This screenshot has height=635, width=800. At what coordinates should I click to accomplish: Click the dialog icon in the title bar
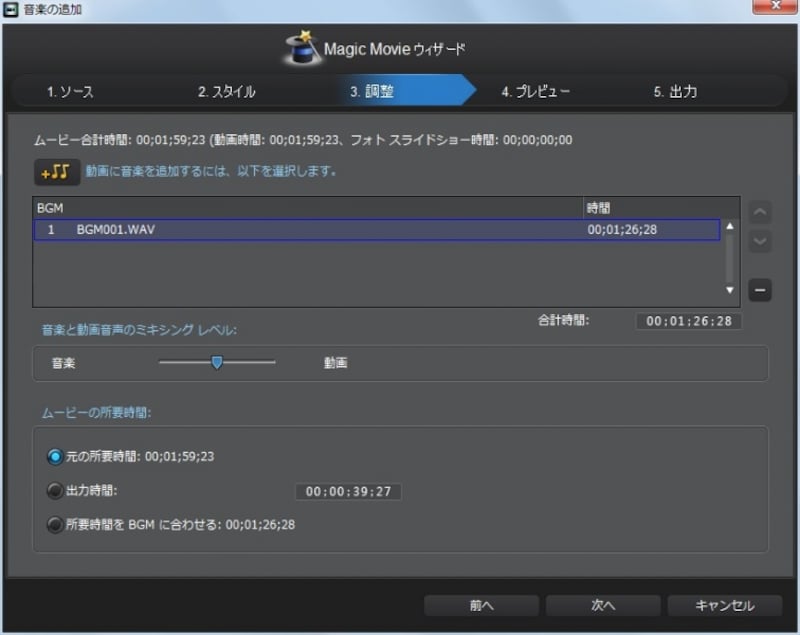coord(13,9)
